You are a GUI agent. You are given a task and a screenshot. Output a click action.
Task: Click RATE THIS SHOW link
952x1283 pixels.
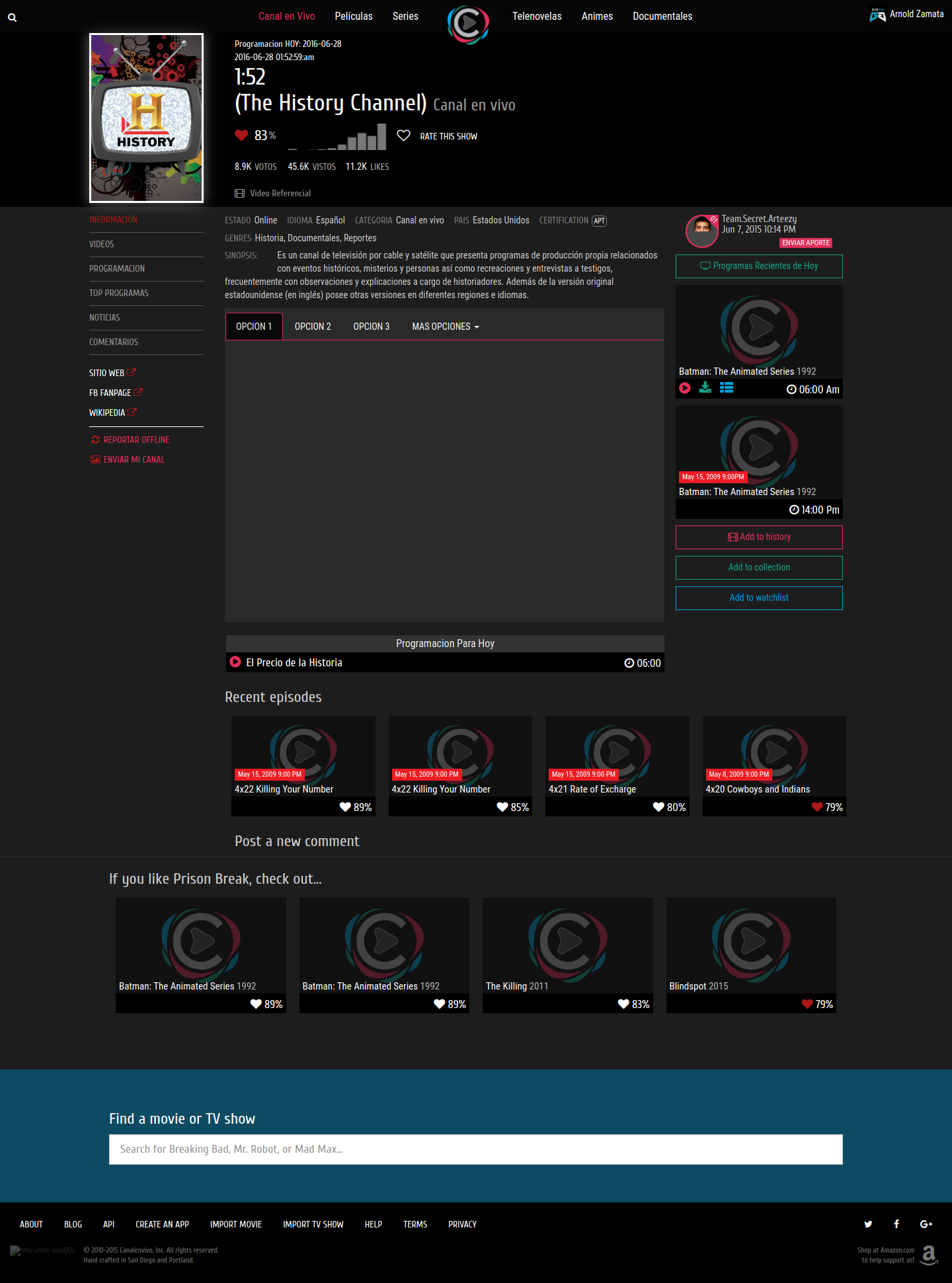coord(448,136)
